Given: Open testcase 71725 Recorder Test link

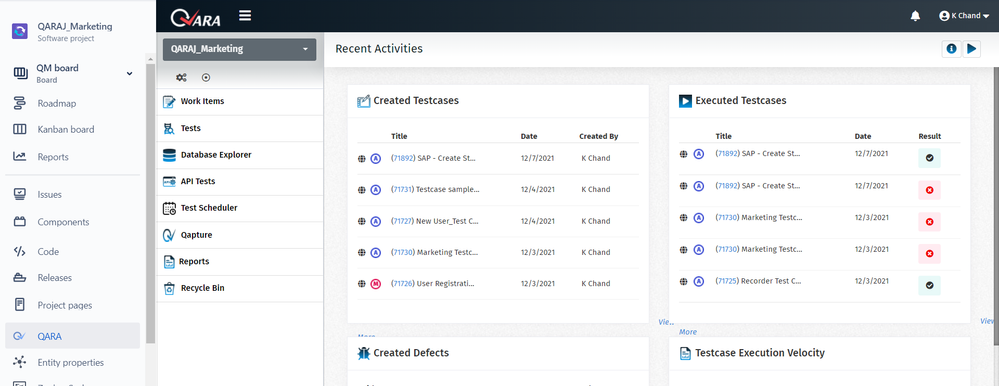Looking at the screenshot, I should click(759, 280).
